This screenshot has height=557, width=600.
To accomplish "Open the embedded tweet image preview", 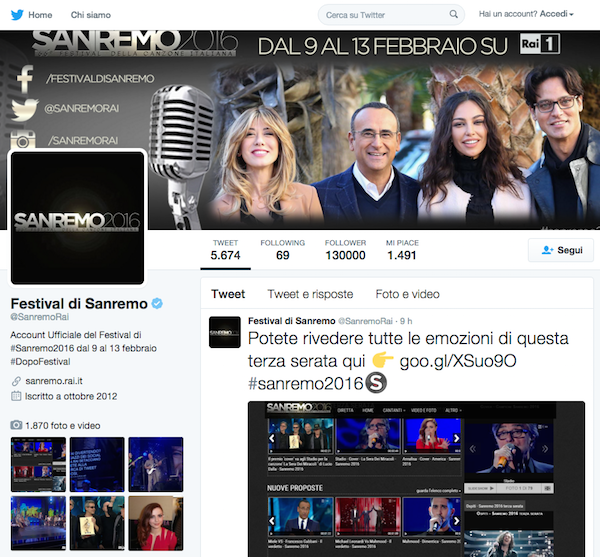I will pos(416,479).
